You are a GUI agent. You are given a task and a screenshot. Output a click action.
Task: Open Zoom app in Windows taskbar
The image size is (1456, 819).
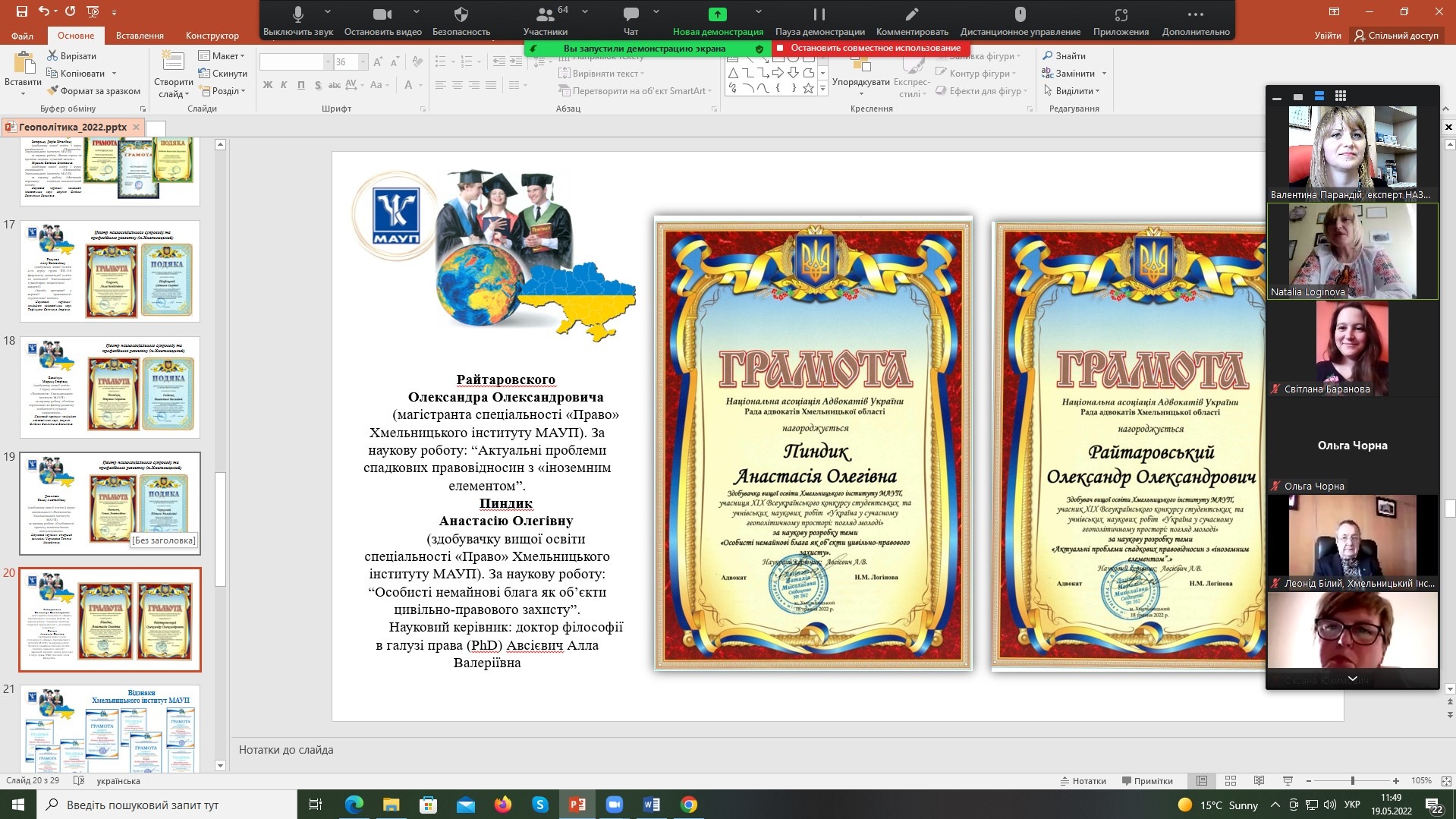(x=614, y=805)
